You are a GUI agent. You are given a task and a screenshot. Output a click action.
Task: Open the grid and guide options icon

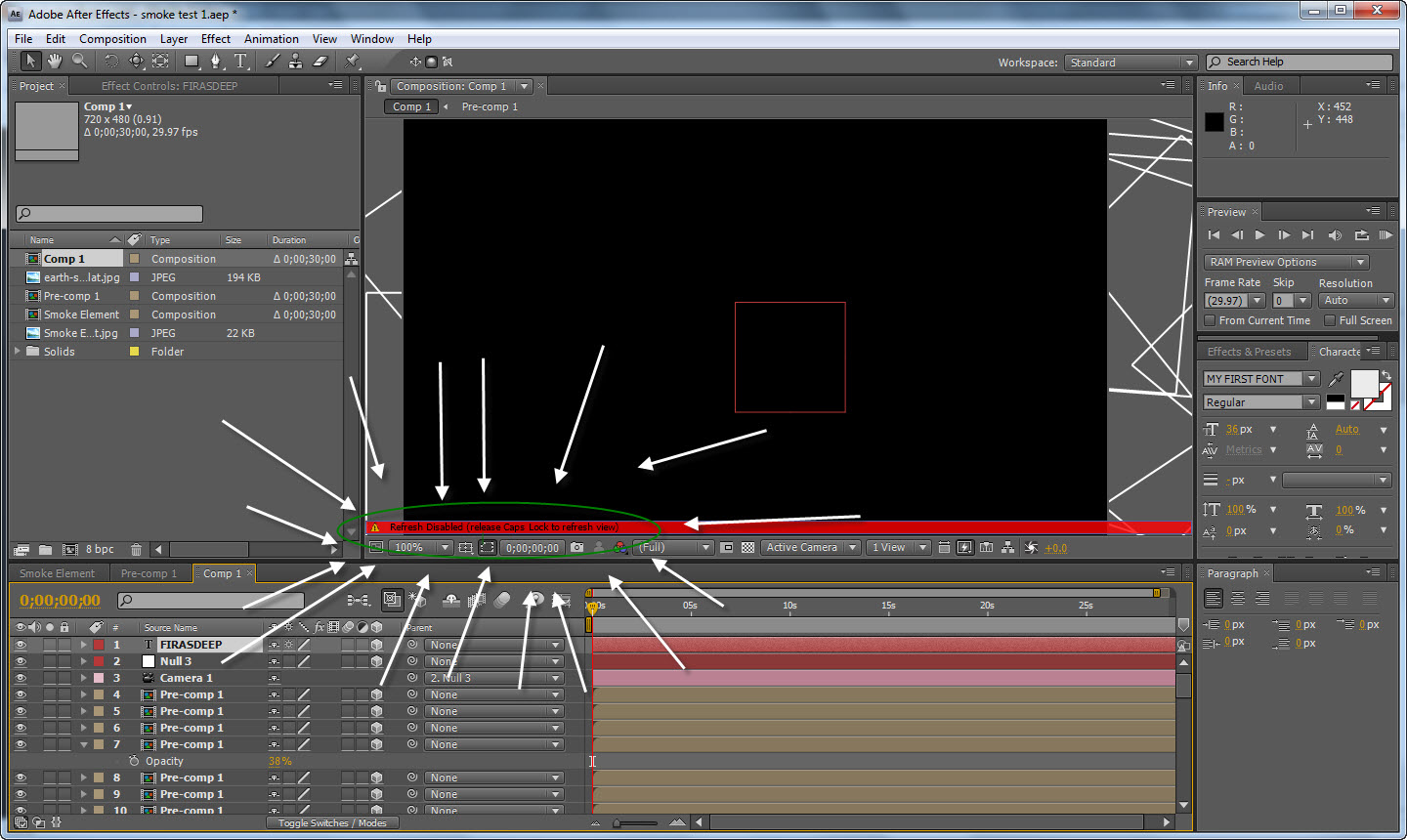[466, 548]
